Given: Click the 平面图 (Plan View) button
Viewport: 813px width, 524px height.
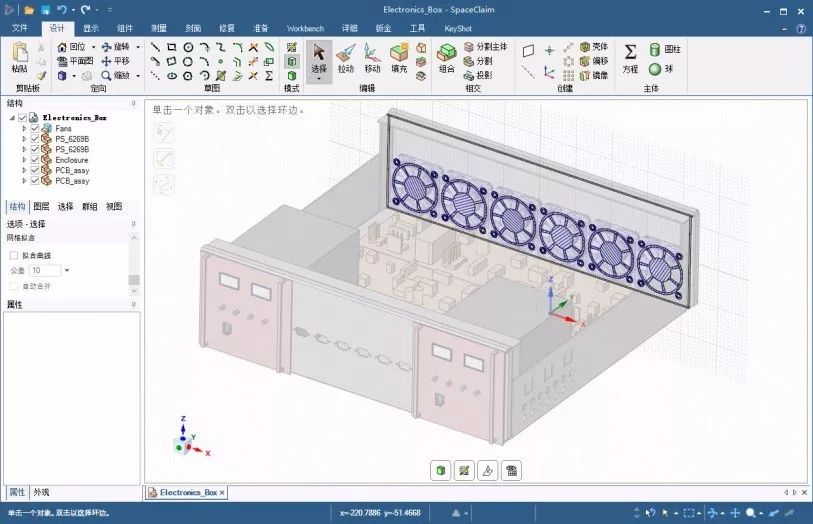Looking at the screenshot, I should coord(75,60).
